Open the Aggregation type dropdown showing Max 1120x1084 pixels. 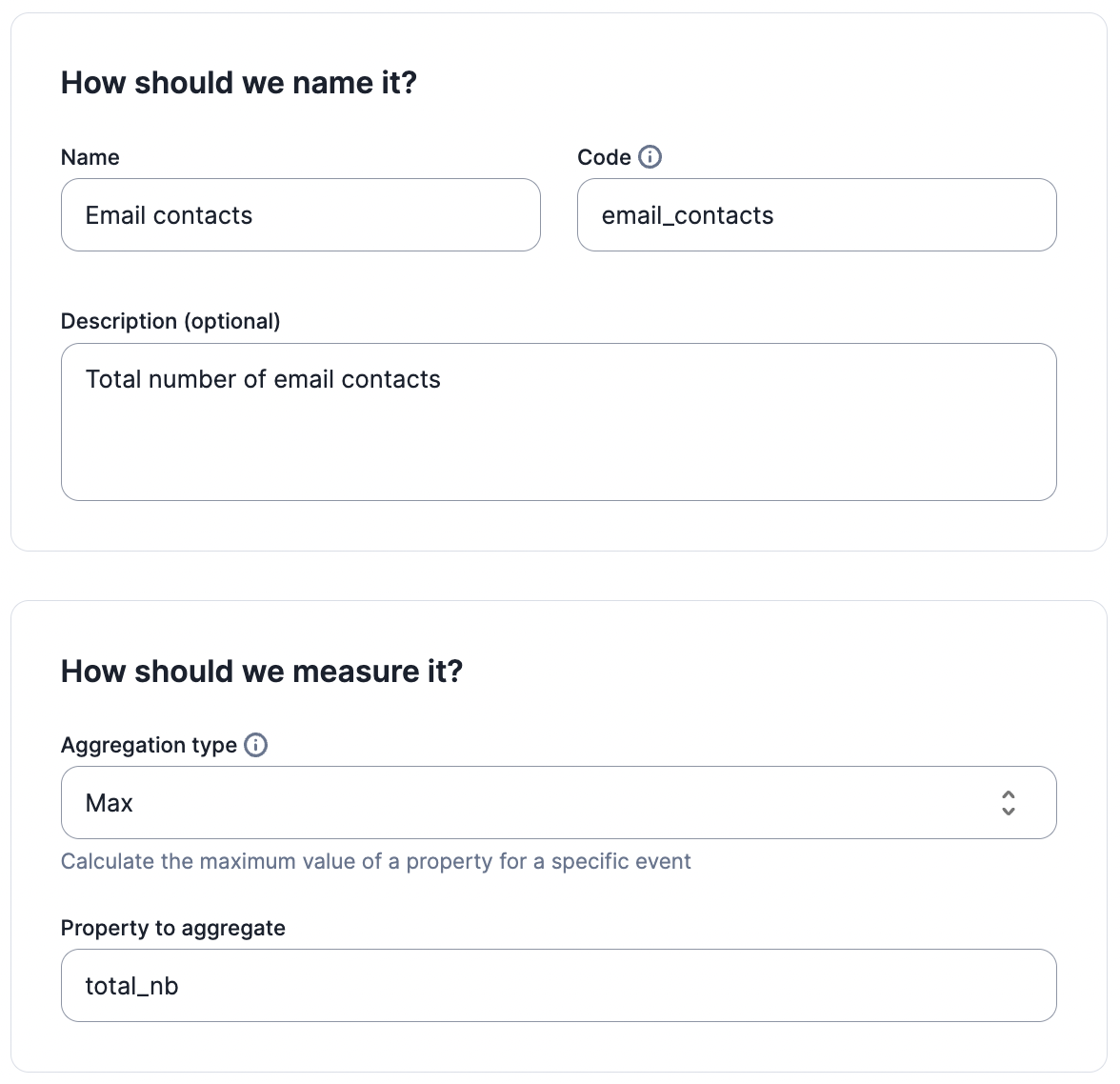point(558,802)
